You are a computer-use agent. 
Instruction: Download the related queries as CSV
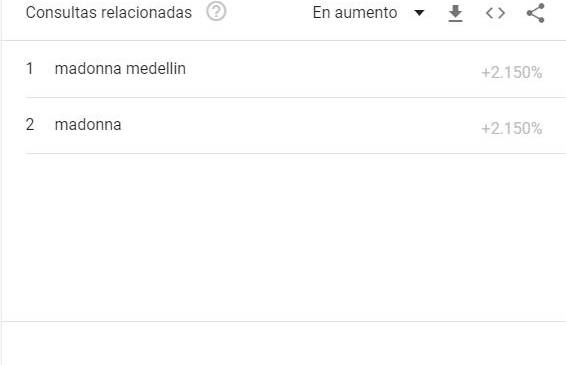(456, 13)
